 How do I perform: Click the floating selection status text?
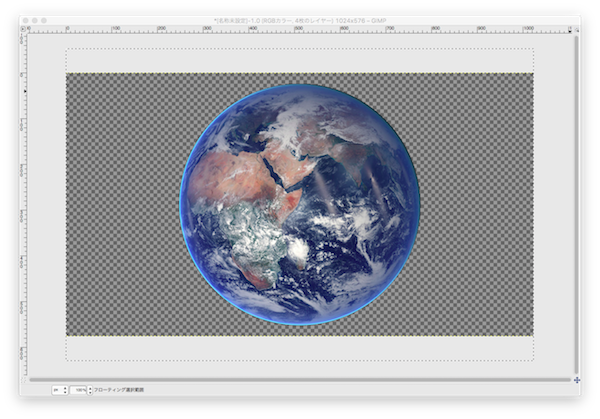click(x=119, y=390)
